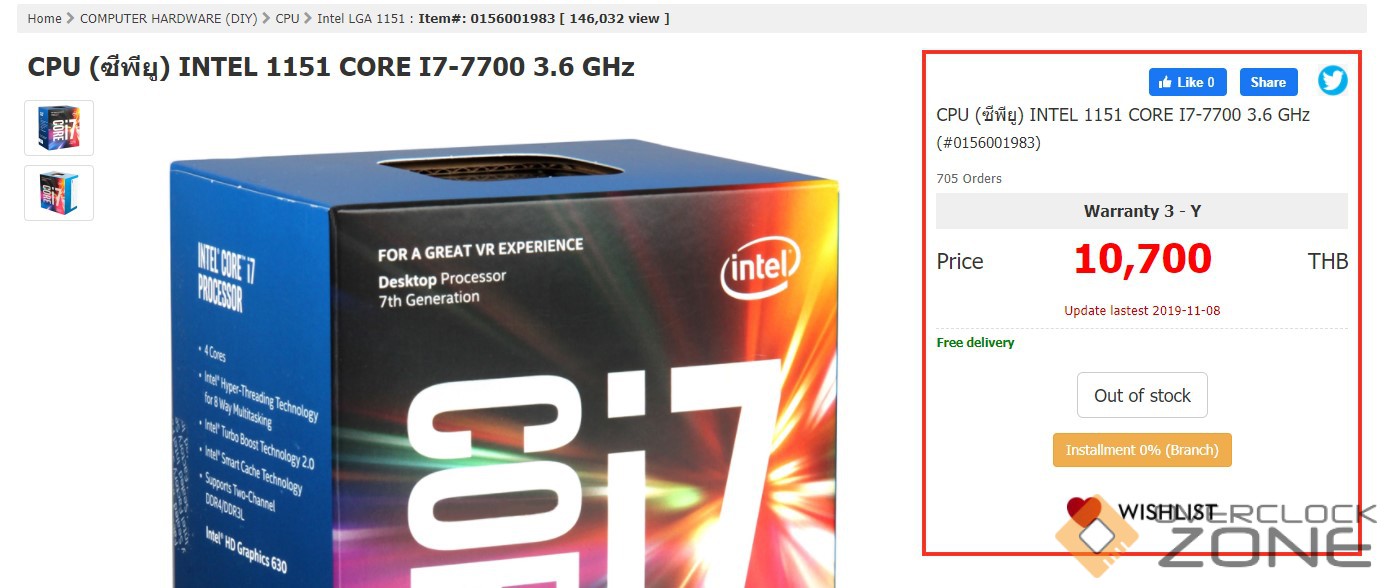This screenshot has height=588, width=1387.
Task: Navigate to the CPU breadcrumb category
Action: 287,18
